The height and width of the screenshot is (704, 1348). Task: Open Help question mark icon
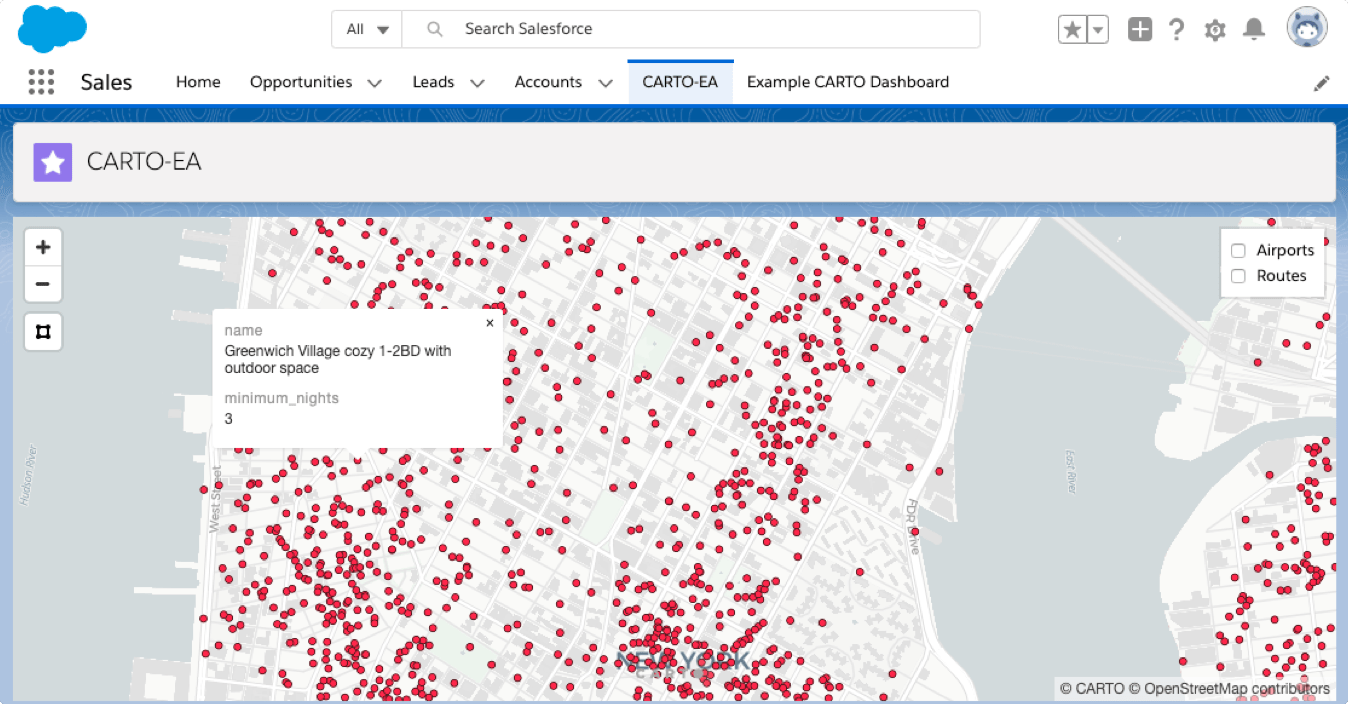(x=1177, y=30)
